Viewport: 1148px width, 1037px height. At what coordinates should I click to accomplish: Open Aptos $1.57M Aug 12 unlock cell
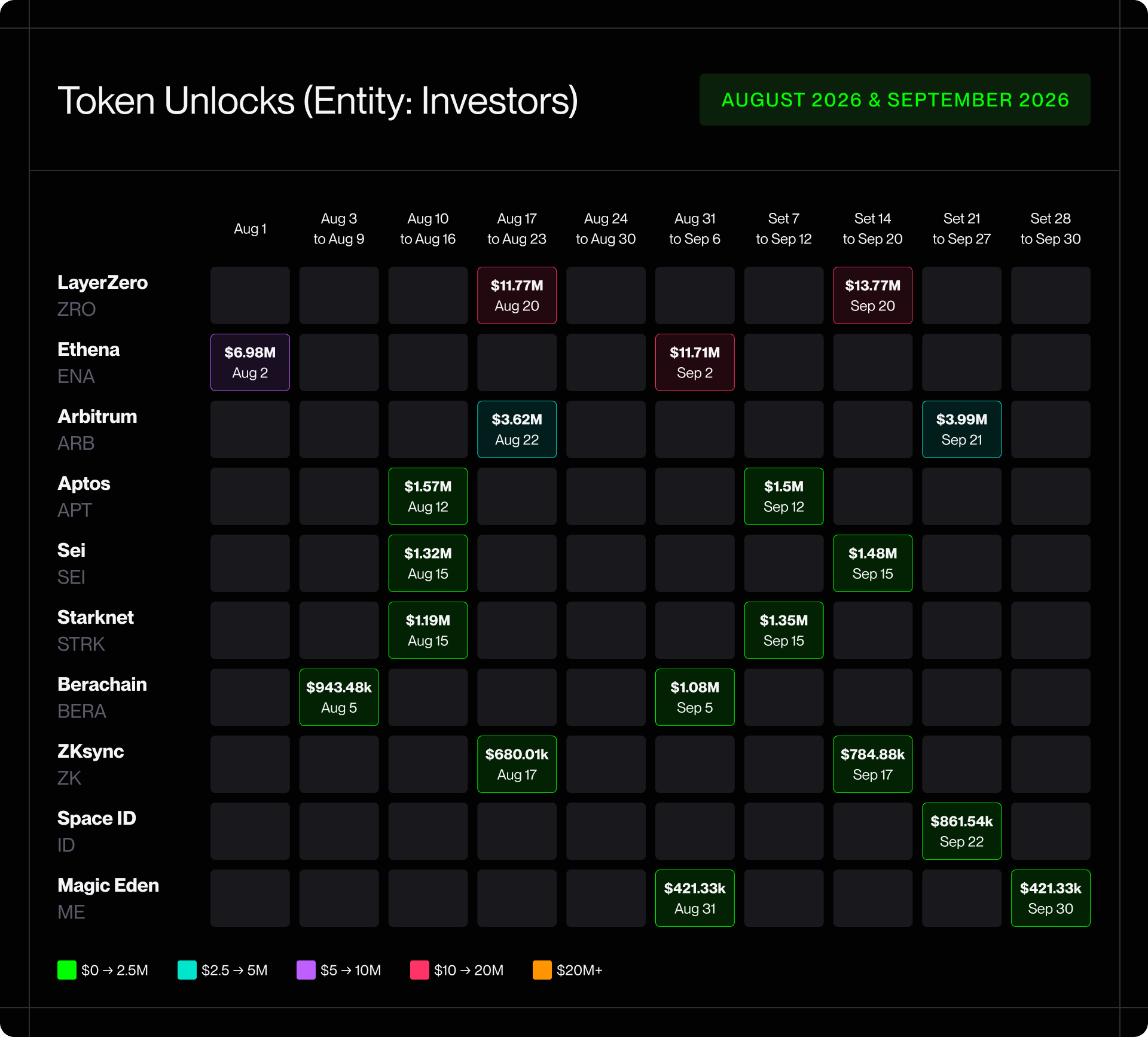(428, 496)
